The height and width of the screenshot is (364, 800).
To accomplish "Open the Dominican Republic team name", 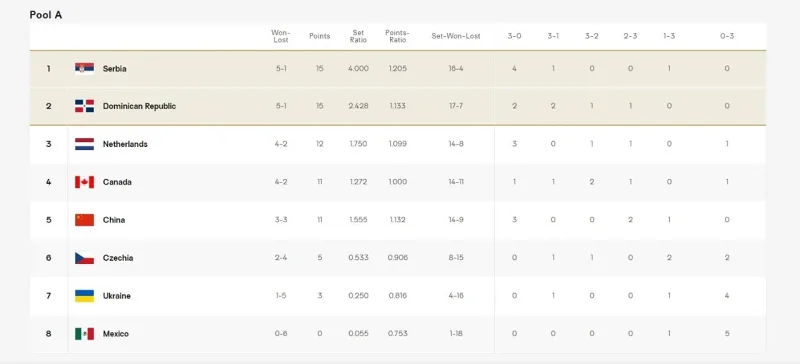I will click(139, 106).
